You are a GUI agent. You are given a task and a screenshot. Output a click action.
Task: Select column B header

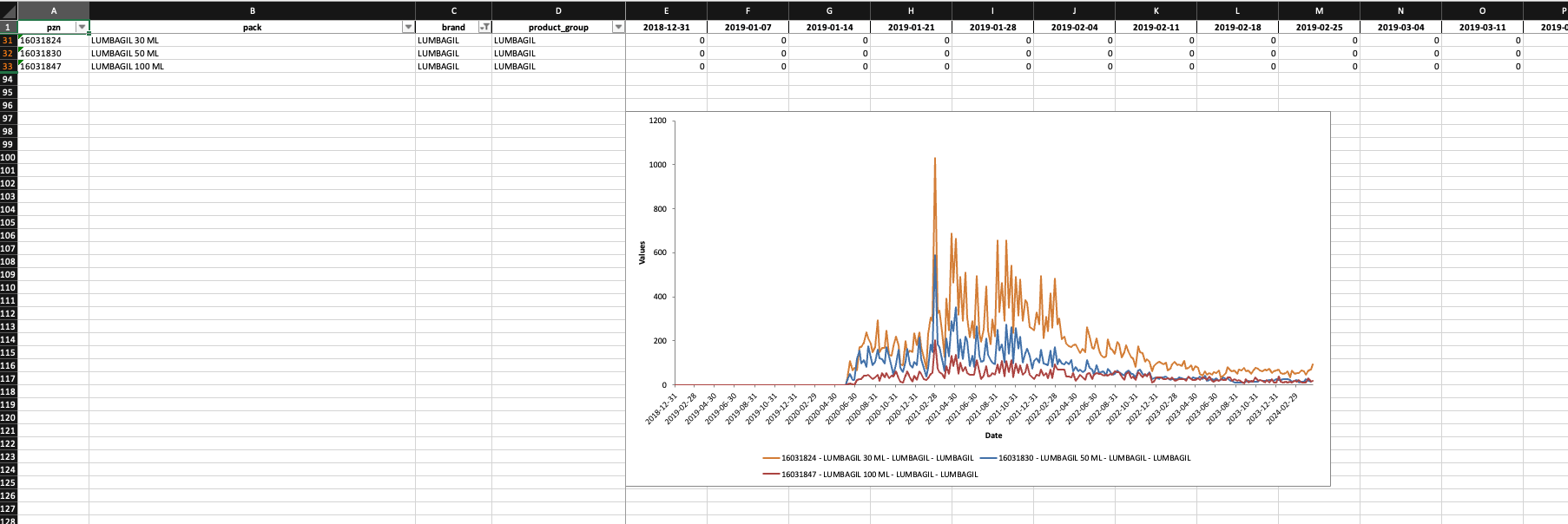tap(253, 11)
